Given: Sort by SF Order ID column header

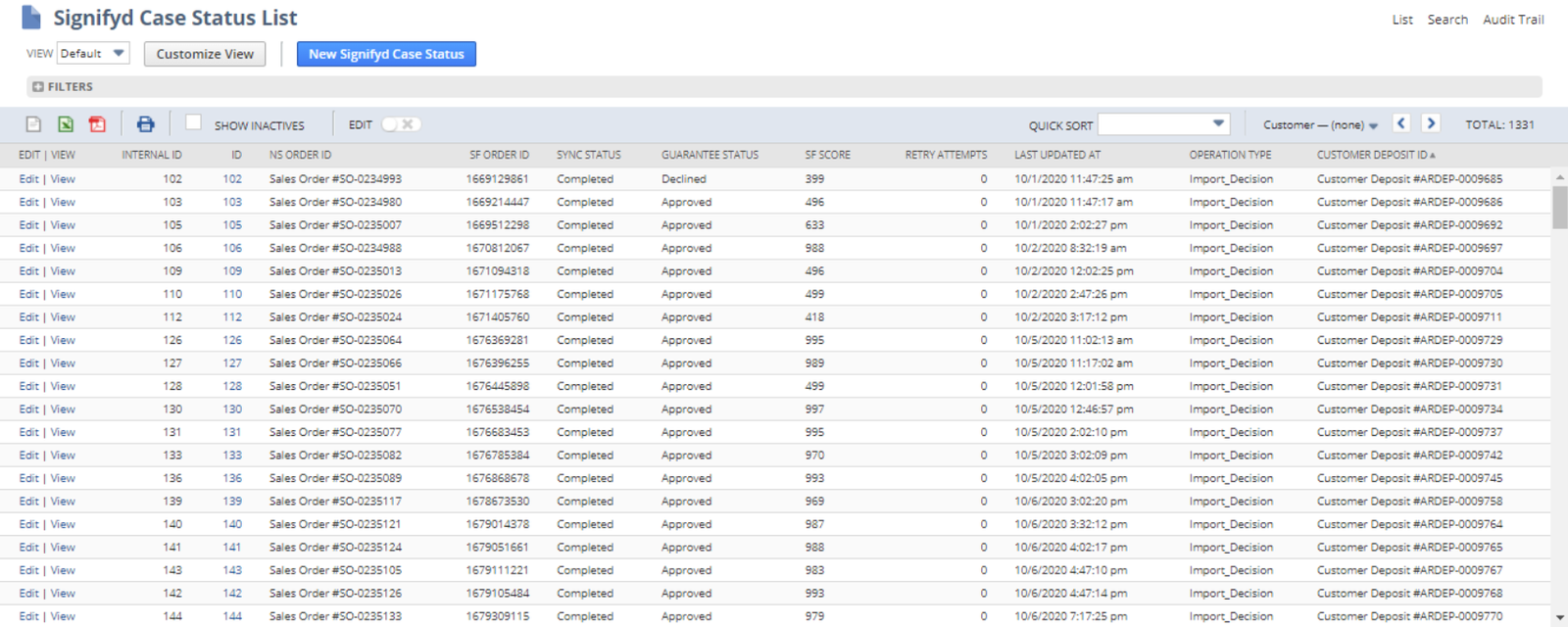Looking at the screenshot, I should pyautogui.click(x=499, y=155).
